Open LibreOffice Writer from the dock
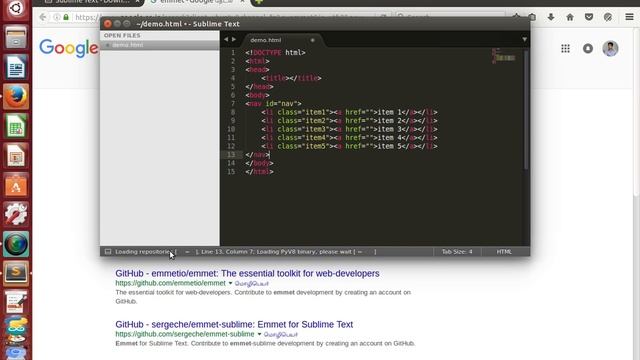This screenshot has height=360, width=640. pos(16,67)
